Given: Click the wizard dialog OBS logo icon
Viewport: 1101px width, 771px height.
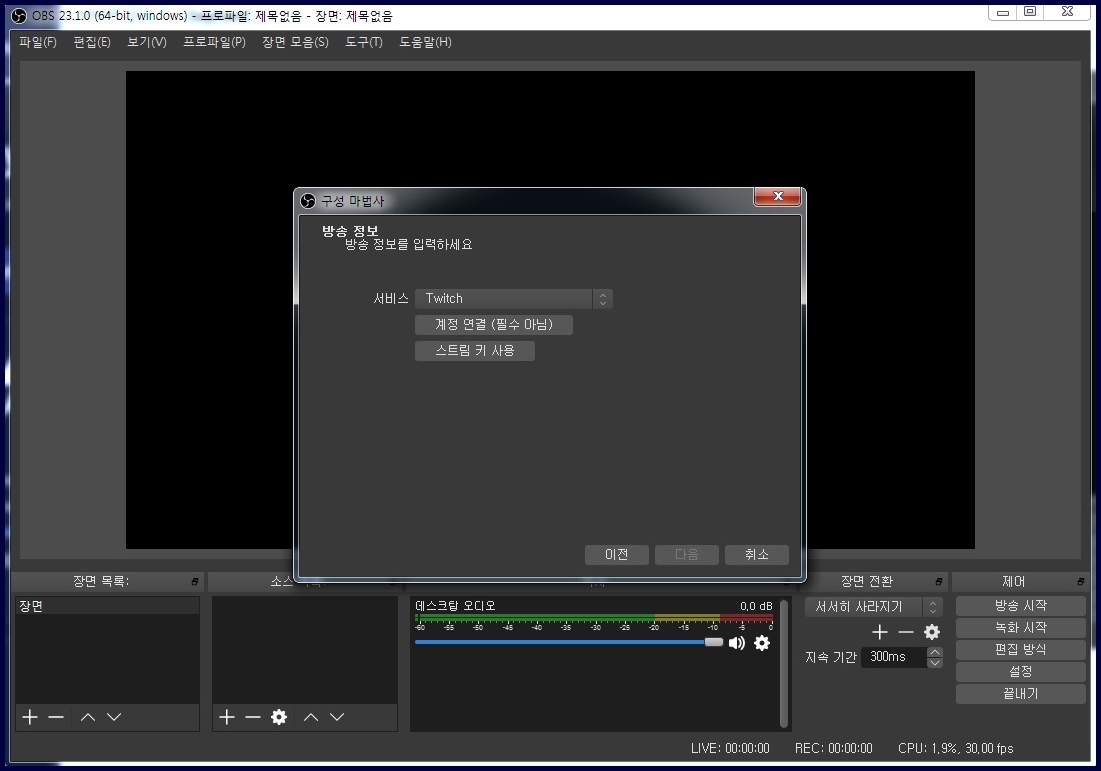Looking at the screenshot, I should point(308,201).
